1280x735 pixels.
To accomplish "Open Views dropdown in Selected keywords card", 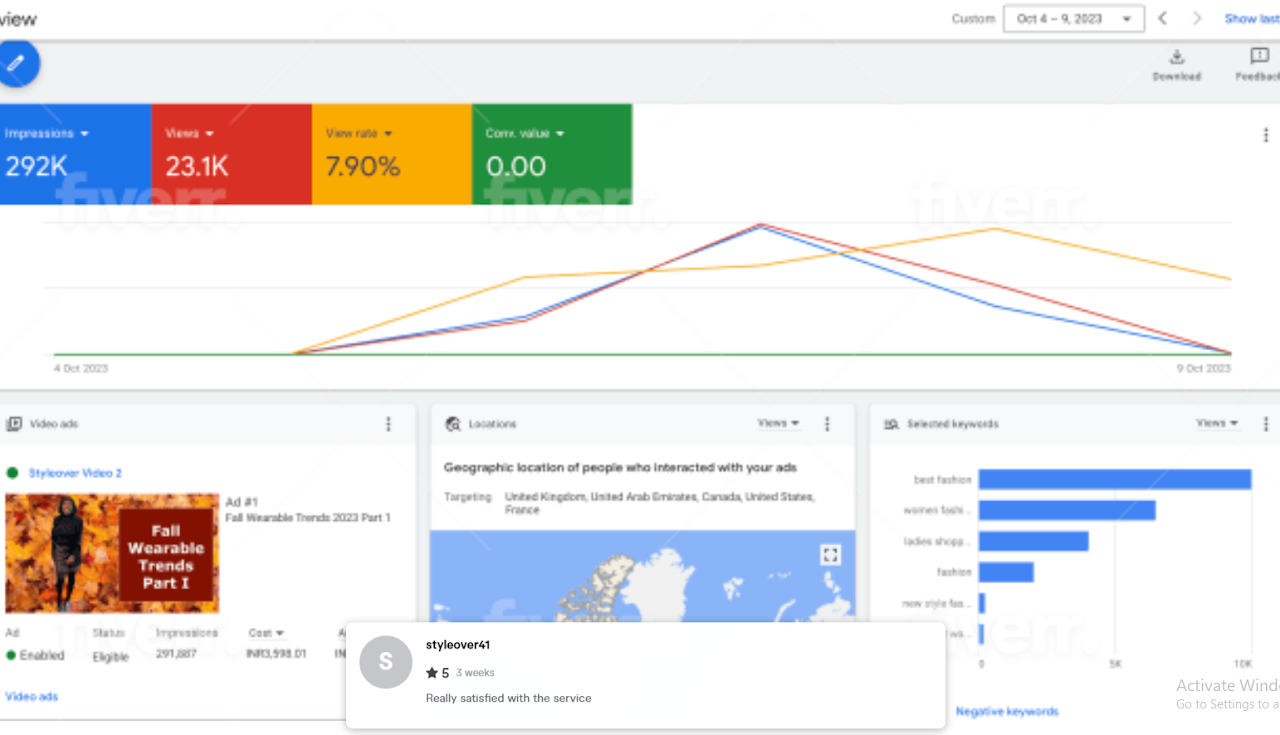I will [1216, 424].
